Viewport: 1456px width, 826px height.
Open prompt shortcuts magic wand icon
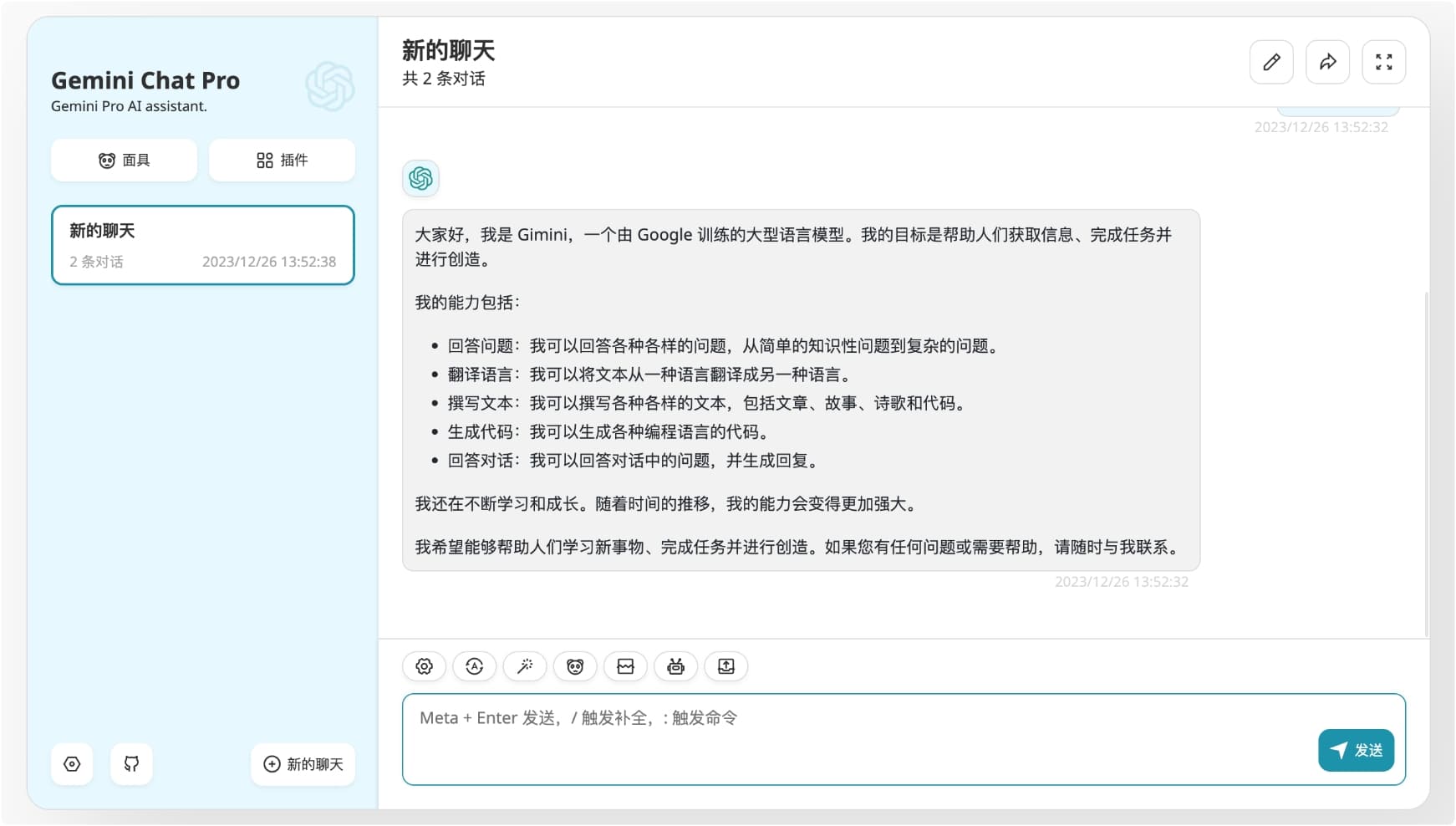[525, 666]
